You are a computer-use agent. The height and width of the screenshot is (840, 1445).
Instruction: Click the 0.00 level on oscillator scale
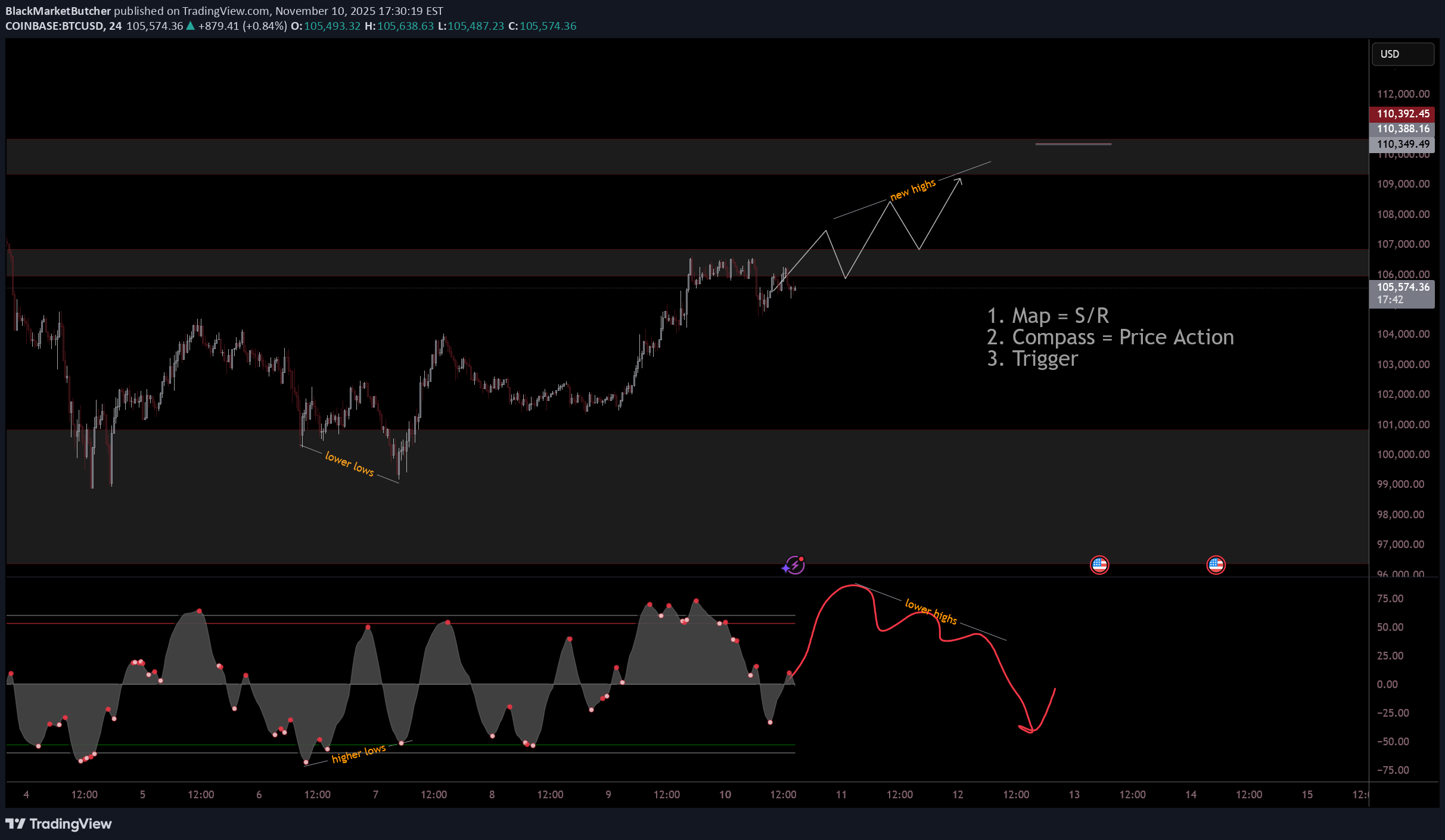(1387, 684)
